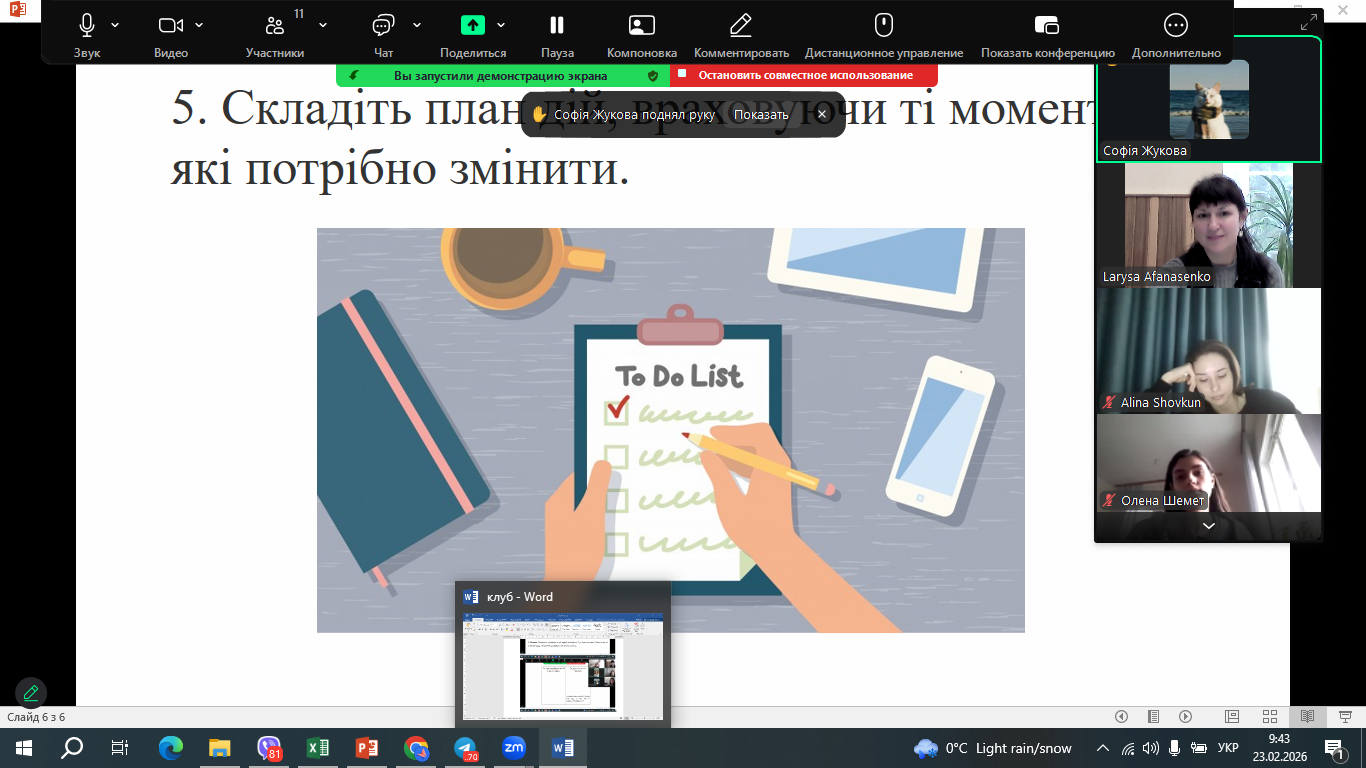Open Дистанционное управление remote control
The image size is (1366, 768).
884,35
